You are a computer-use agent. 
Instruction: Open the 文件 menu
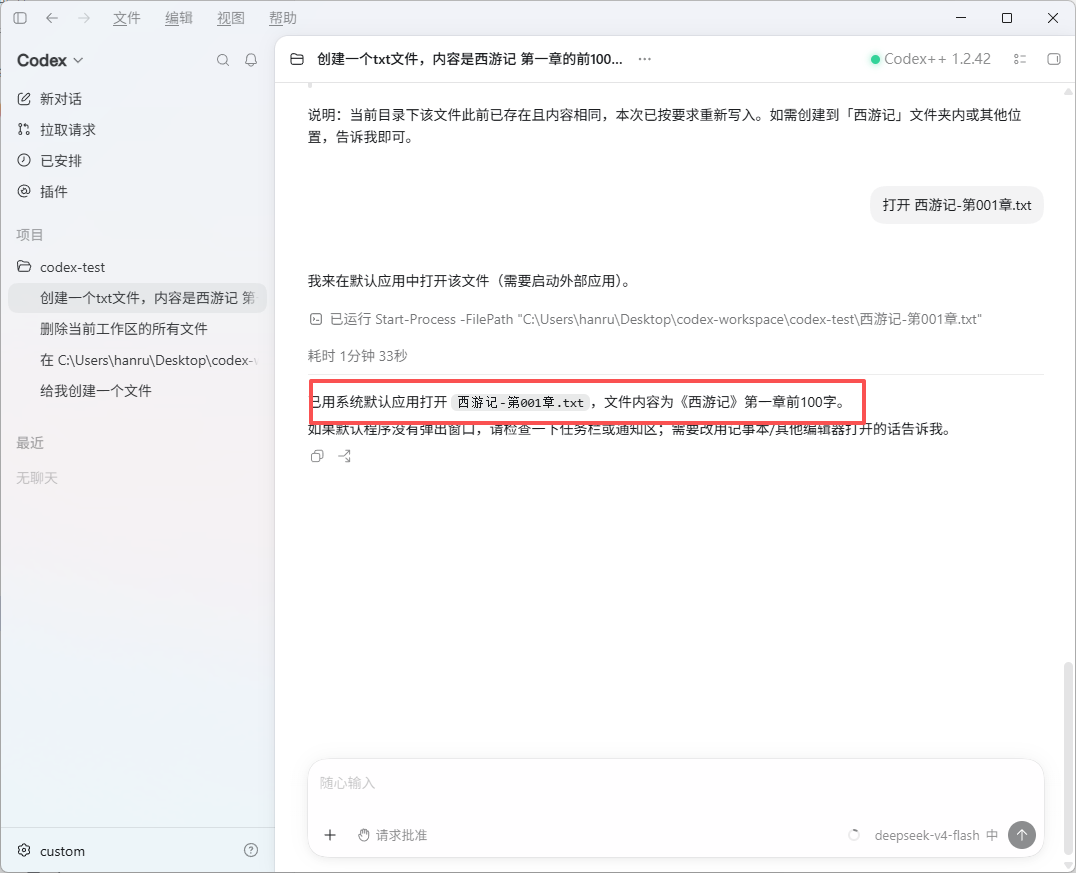coord(126,19)
